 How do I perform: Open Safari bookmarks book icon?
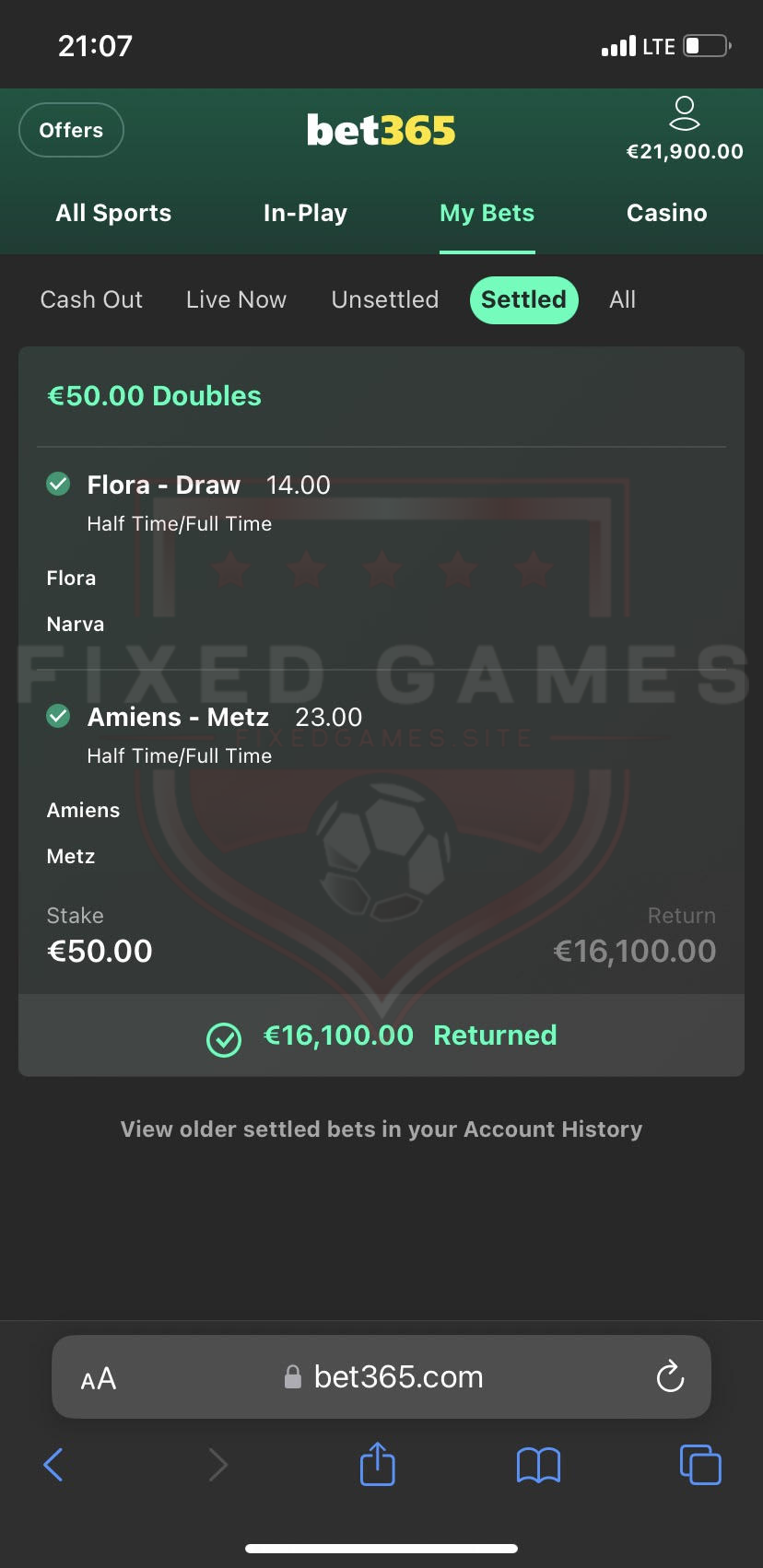[x=538, y=1465]
